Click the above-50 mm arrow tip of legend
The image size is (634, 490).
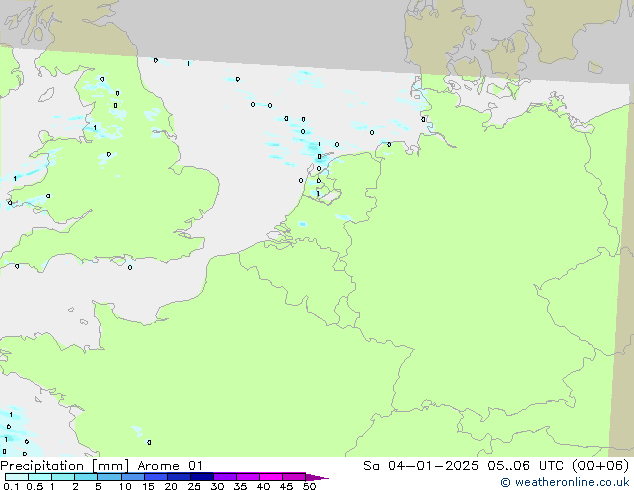pyautogui.click(x=317, y=477)
